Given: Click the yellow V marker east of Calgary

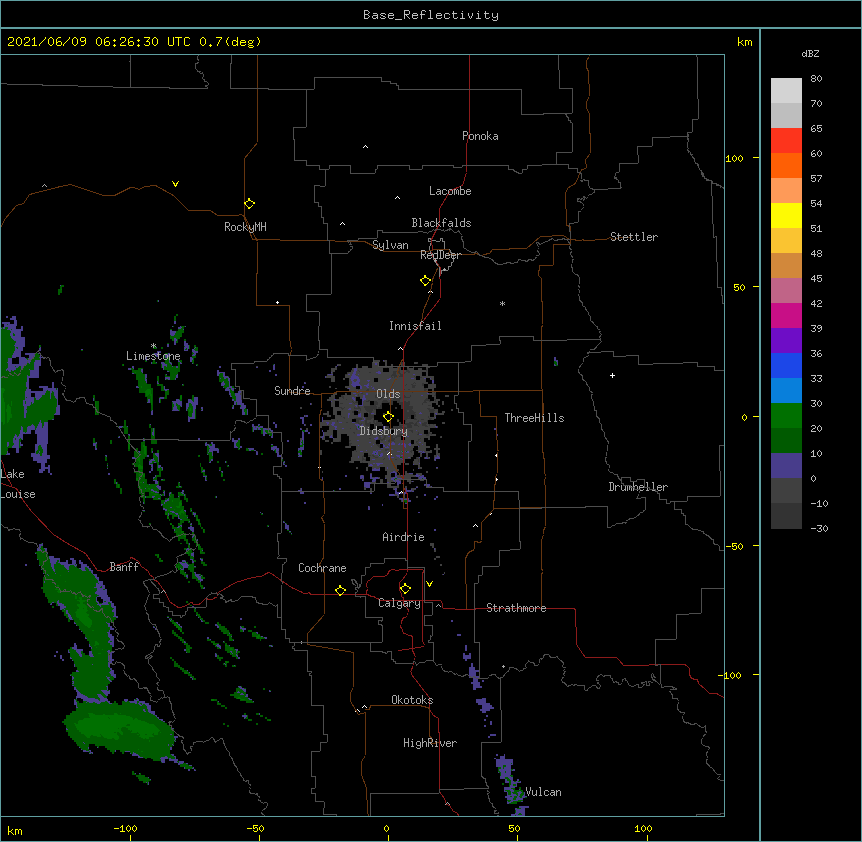Looking at the screenshot, I should 429,584.
